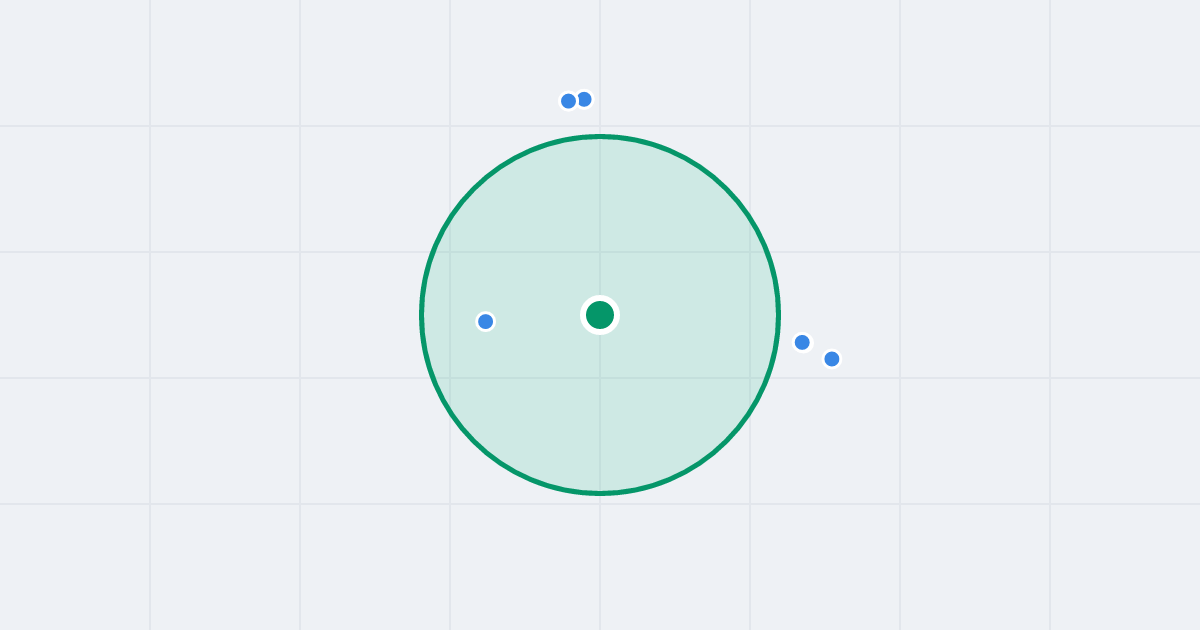Pick the left dot of the top overlapping pair
This screenshot has width=1200, height=630.
coord(569,101)
